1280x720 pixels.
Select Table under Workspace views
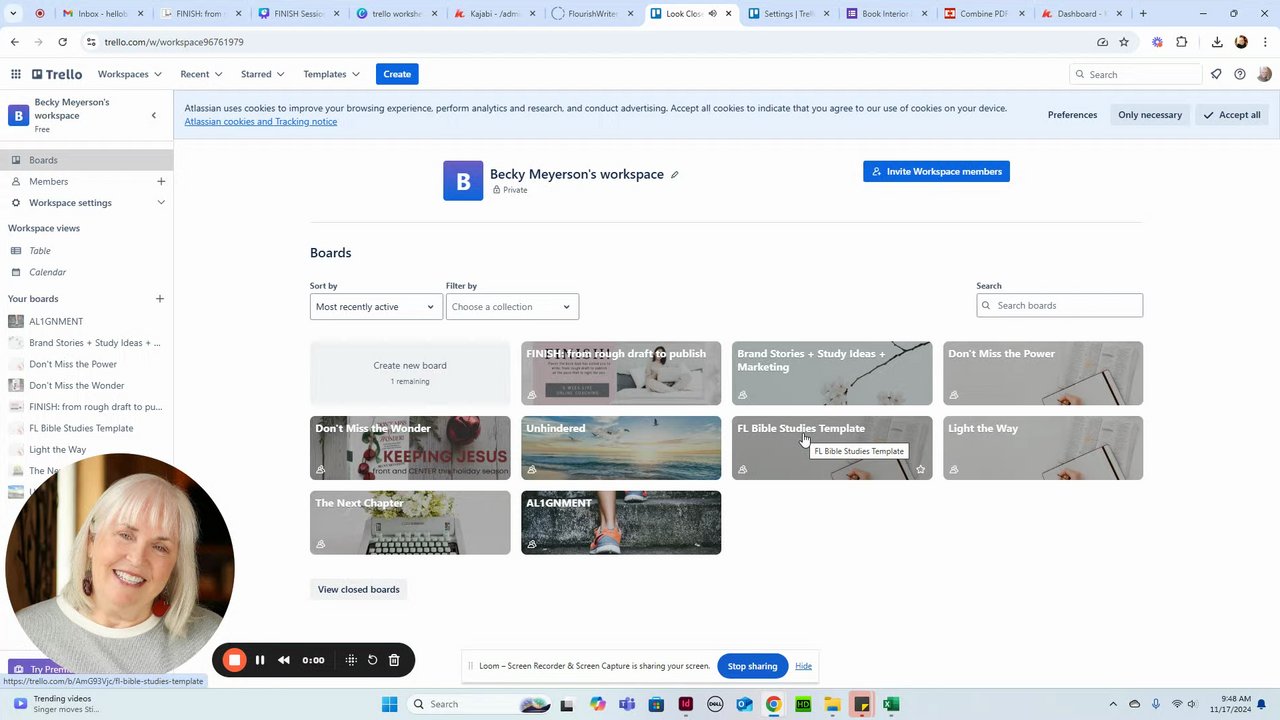click(40, 251)
